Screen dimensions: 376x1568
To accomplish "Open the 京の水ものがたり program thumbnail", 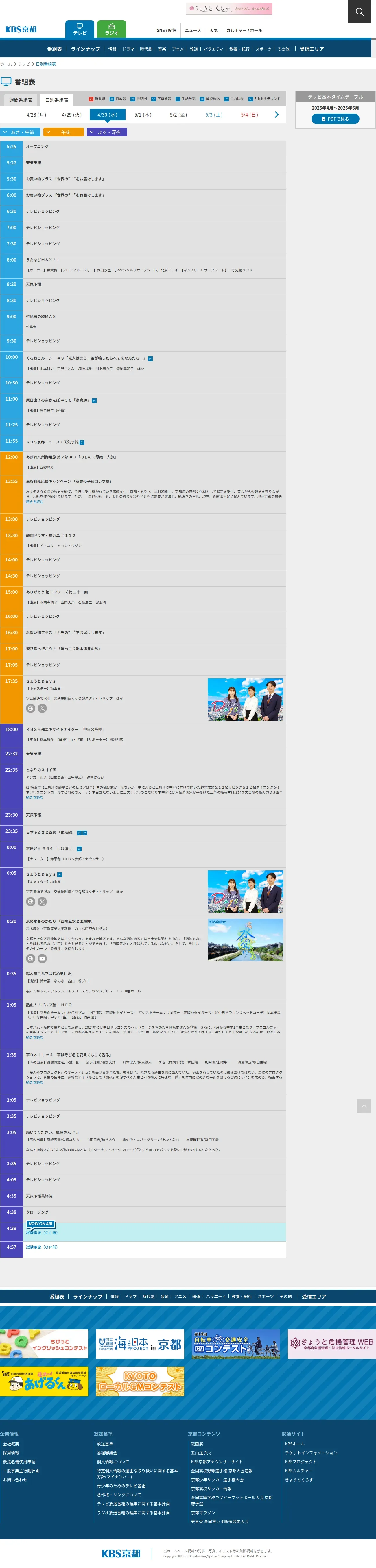I will coord(245,940).
